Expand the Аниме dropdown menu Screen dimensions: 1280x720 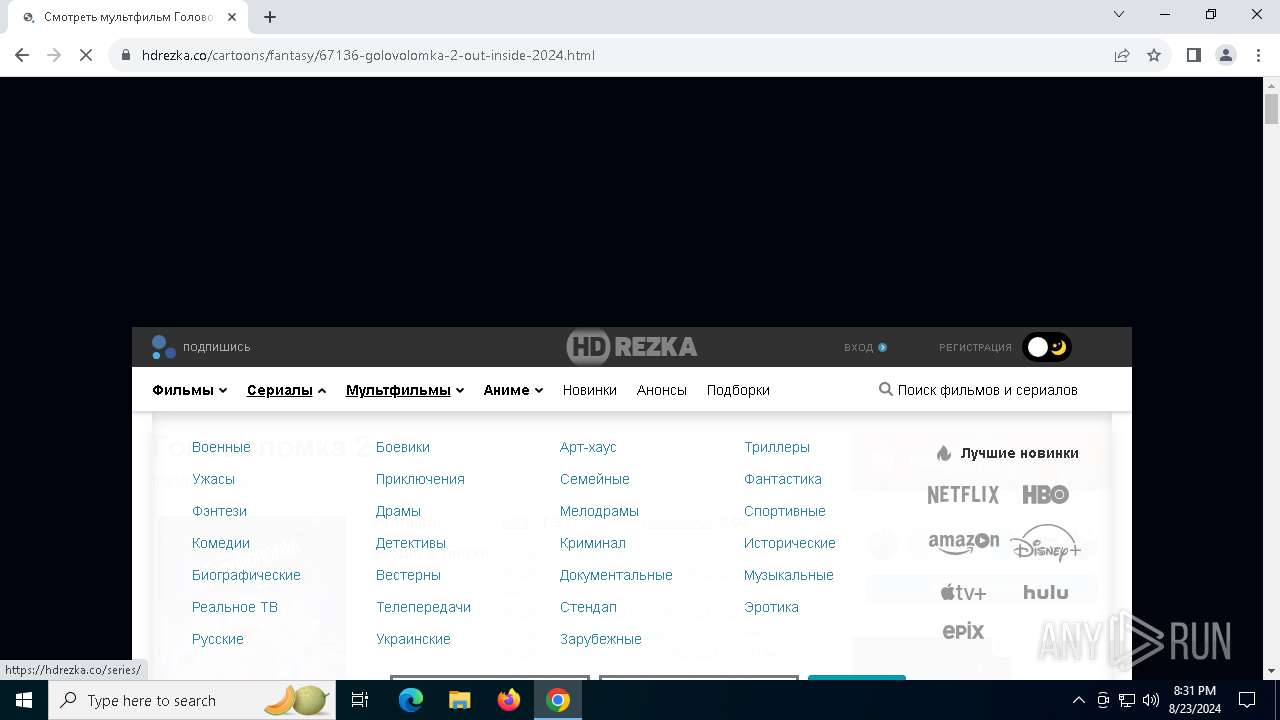pos(513,390)
